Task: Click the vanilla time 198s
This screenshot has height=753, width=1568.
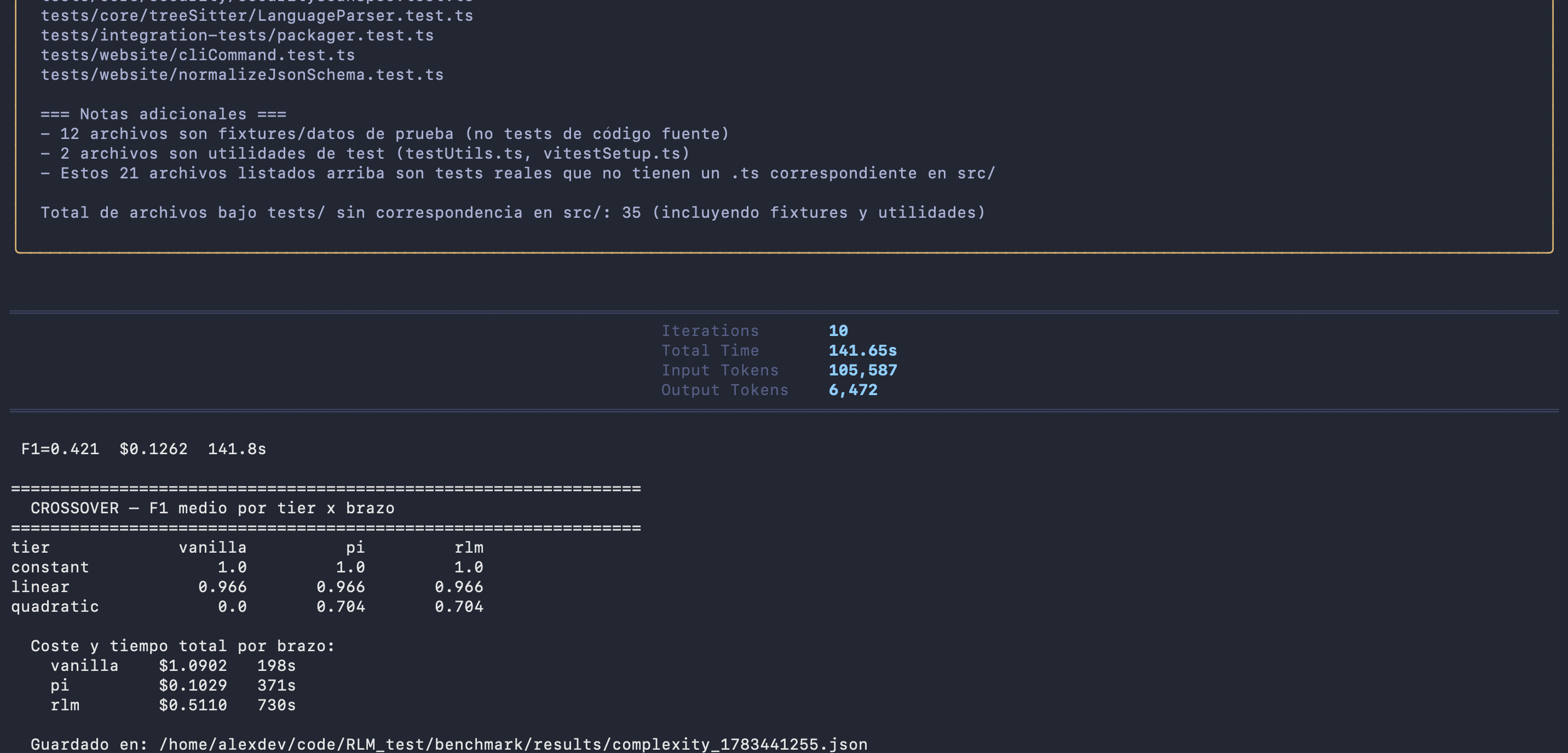Action: pyautogui.click(x=276, y=666)
